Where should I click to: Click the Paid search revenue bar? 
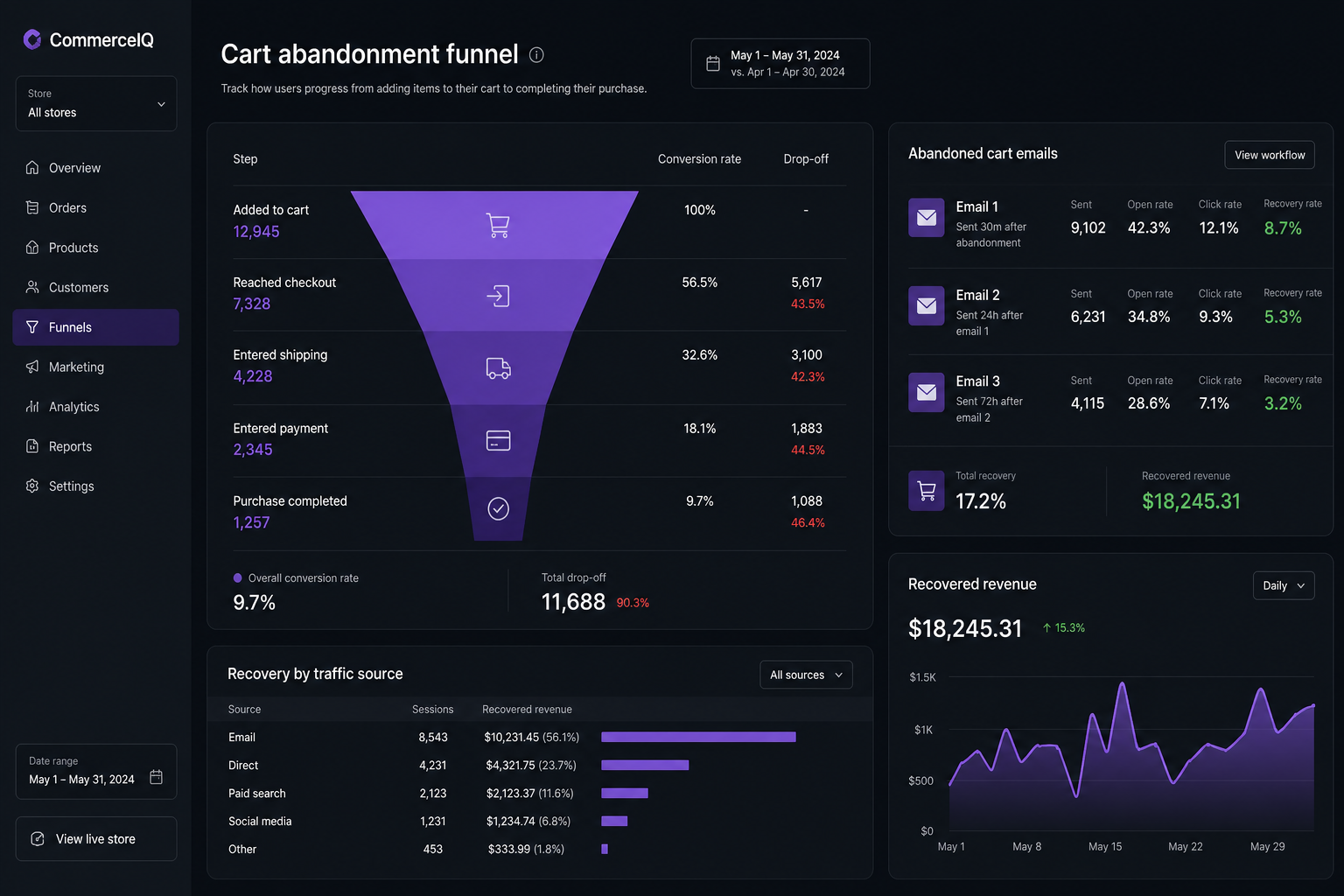tap(625, 793)
